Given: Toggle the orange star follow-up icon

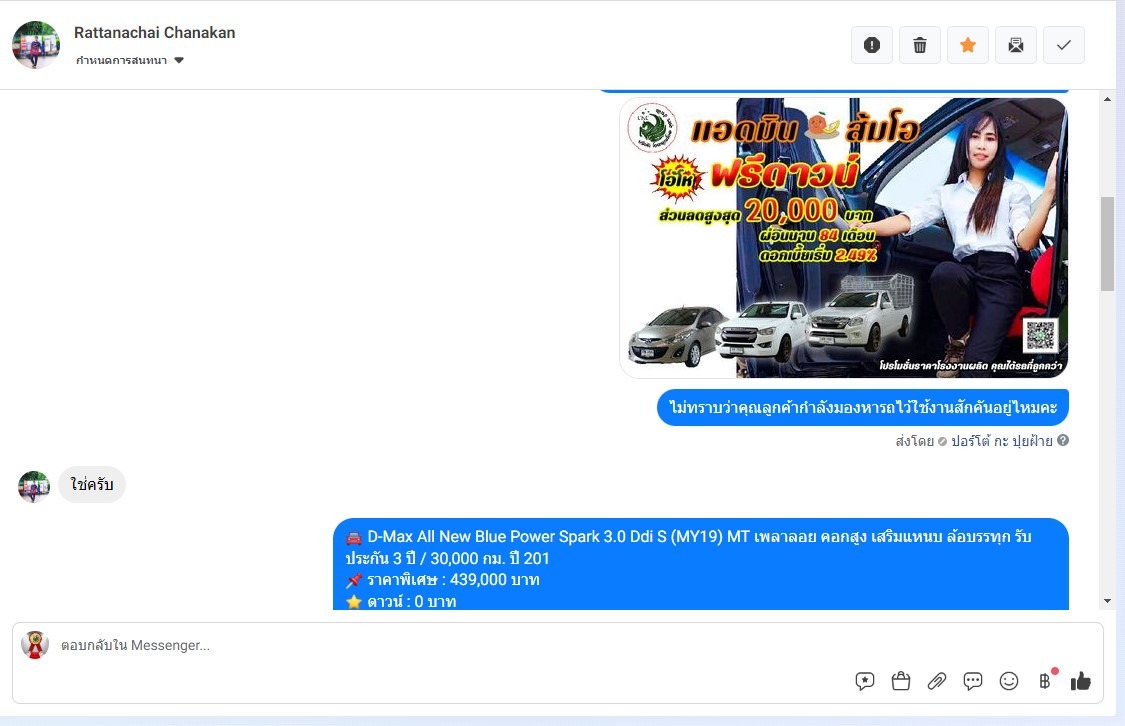Looking at the screenshot, I should [x=968, y=45].
